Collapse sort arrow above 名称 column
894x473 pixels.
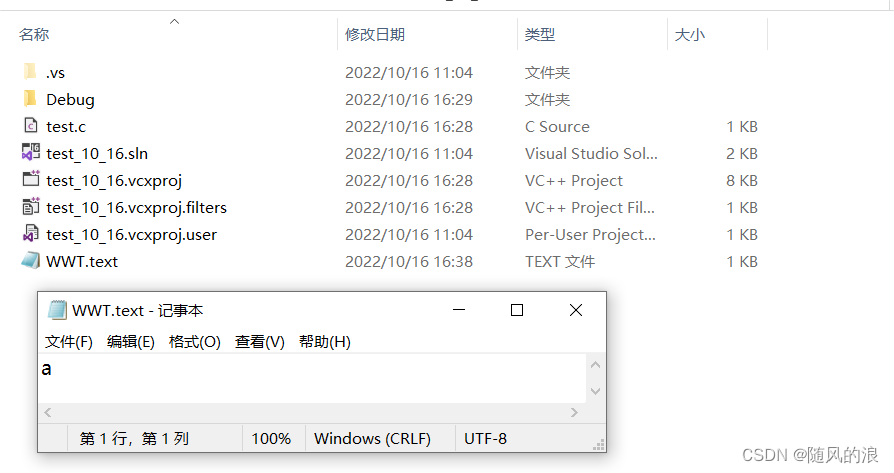[x=175, y=20]
